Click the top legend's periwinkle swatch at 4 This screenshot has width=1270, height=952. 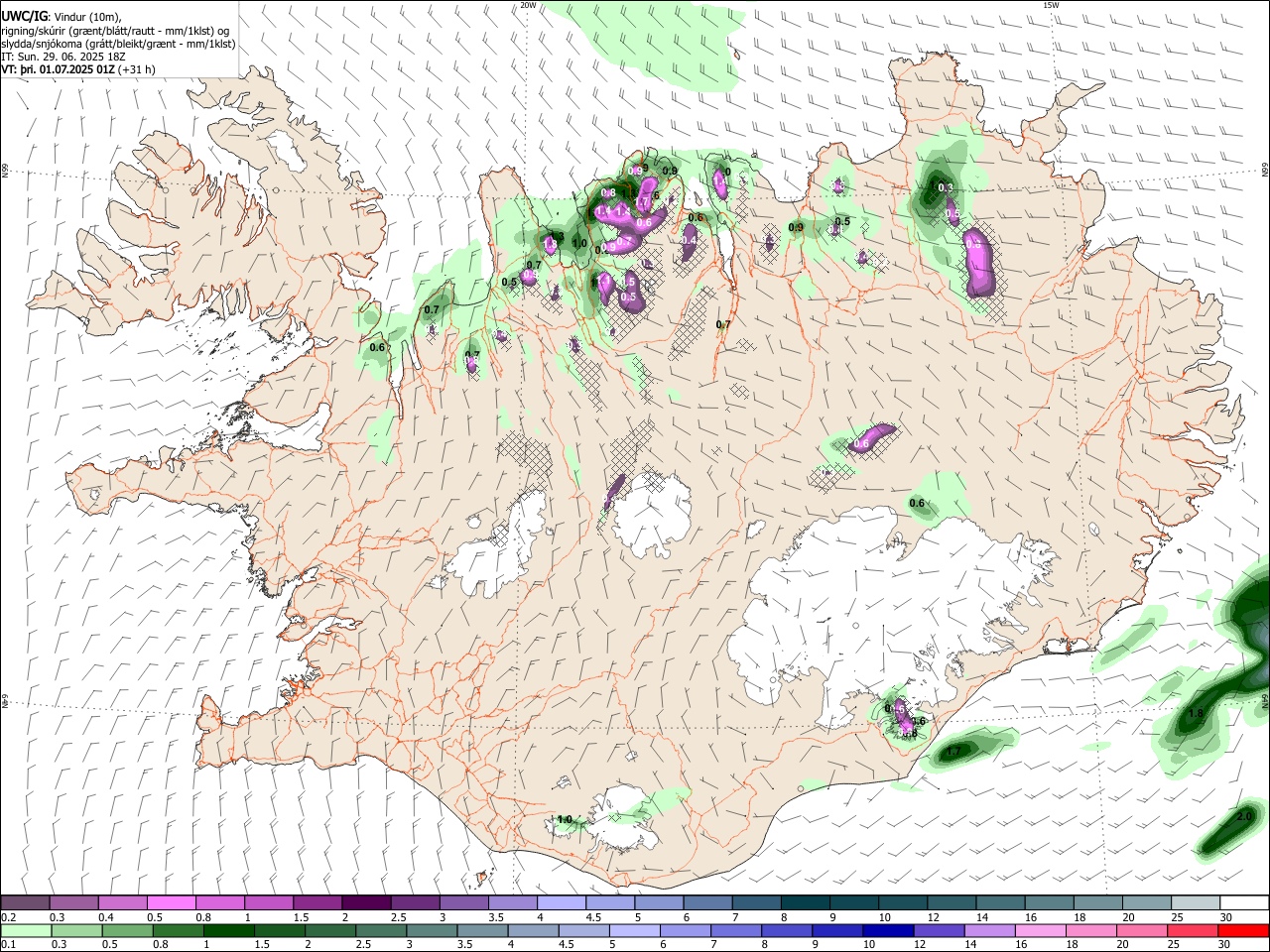pos(562,902)
